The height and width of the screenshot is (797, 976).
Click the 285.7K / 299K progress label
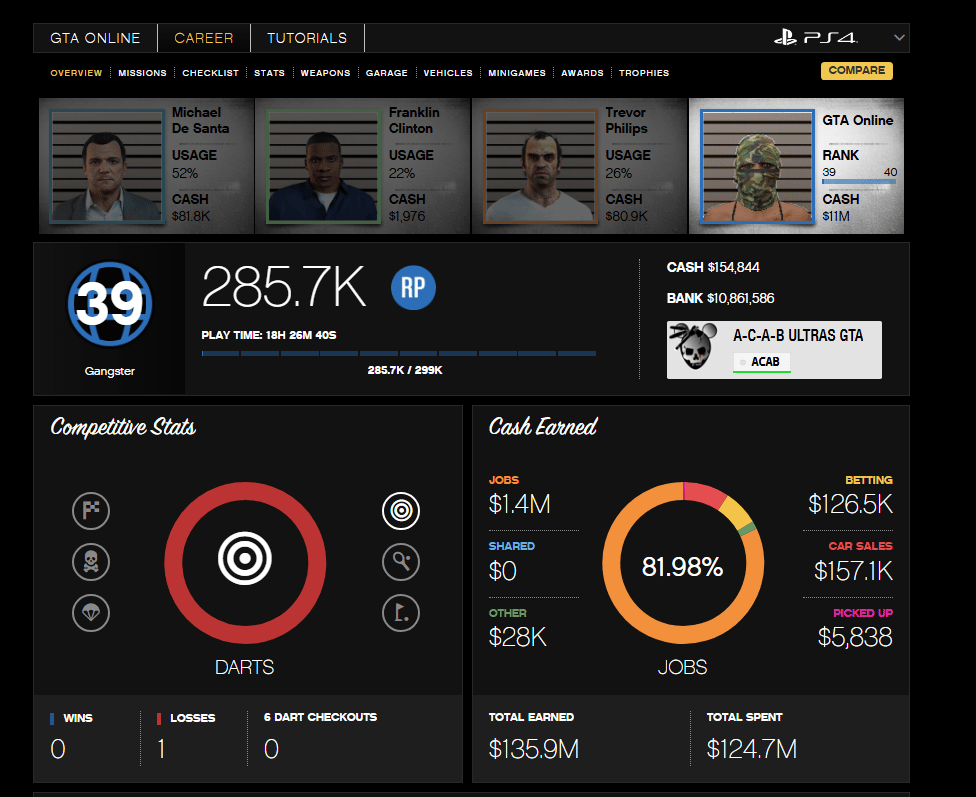tap(405, 370)
